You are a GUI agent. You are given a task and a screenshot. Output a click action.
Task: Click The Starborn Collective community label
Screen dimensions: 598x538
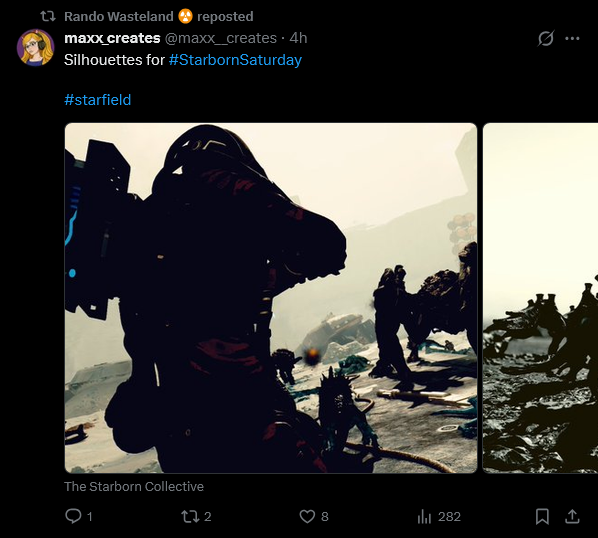[134, 487]
